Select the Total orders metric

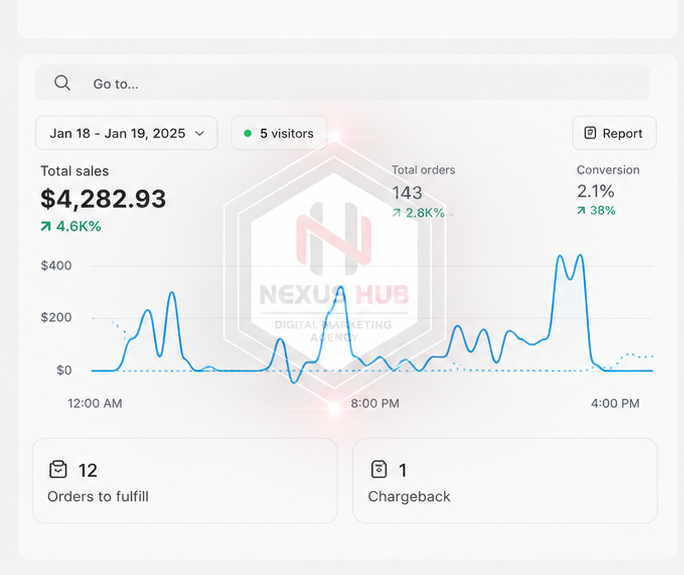423,170
